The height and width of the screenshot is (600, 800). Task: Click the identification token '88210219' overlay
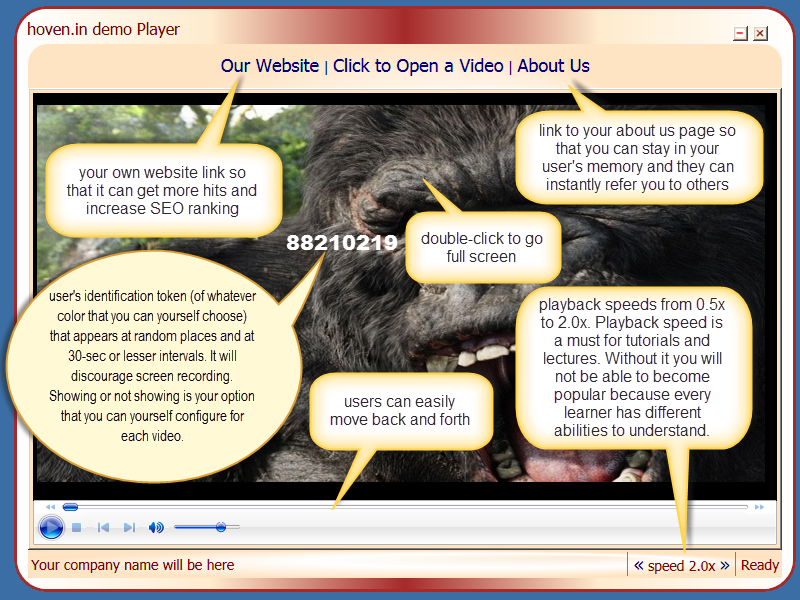[x=341, y=242]
